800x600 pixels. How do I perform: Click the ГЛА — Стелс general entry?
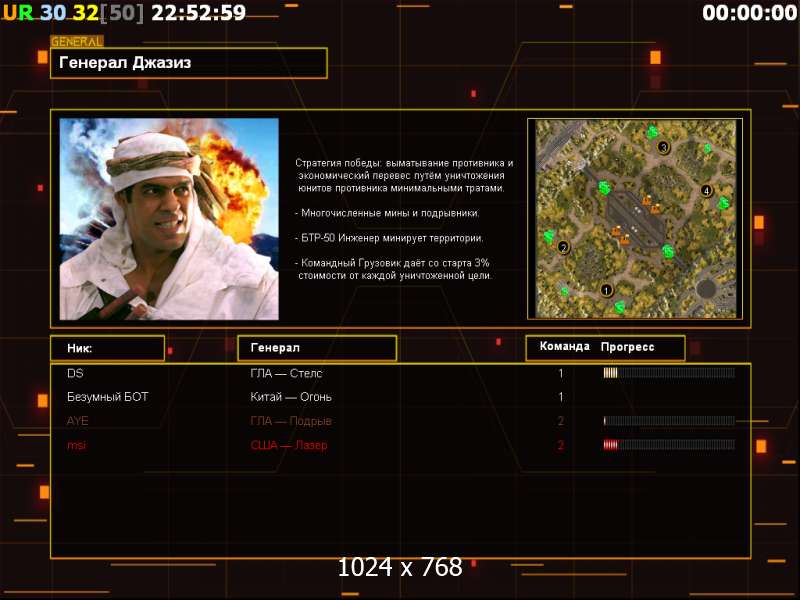pos(286,373)
